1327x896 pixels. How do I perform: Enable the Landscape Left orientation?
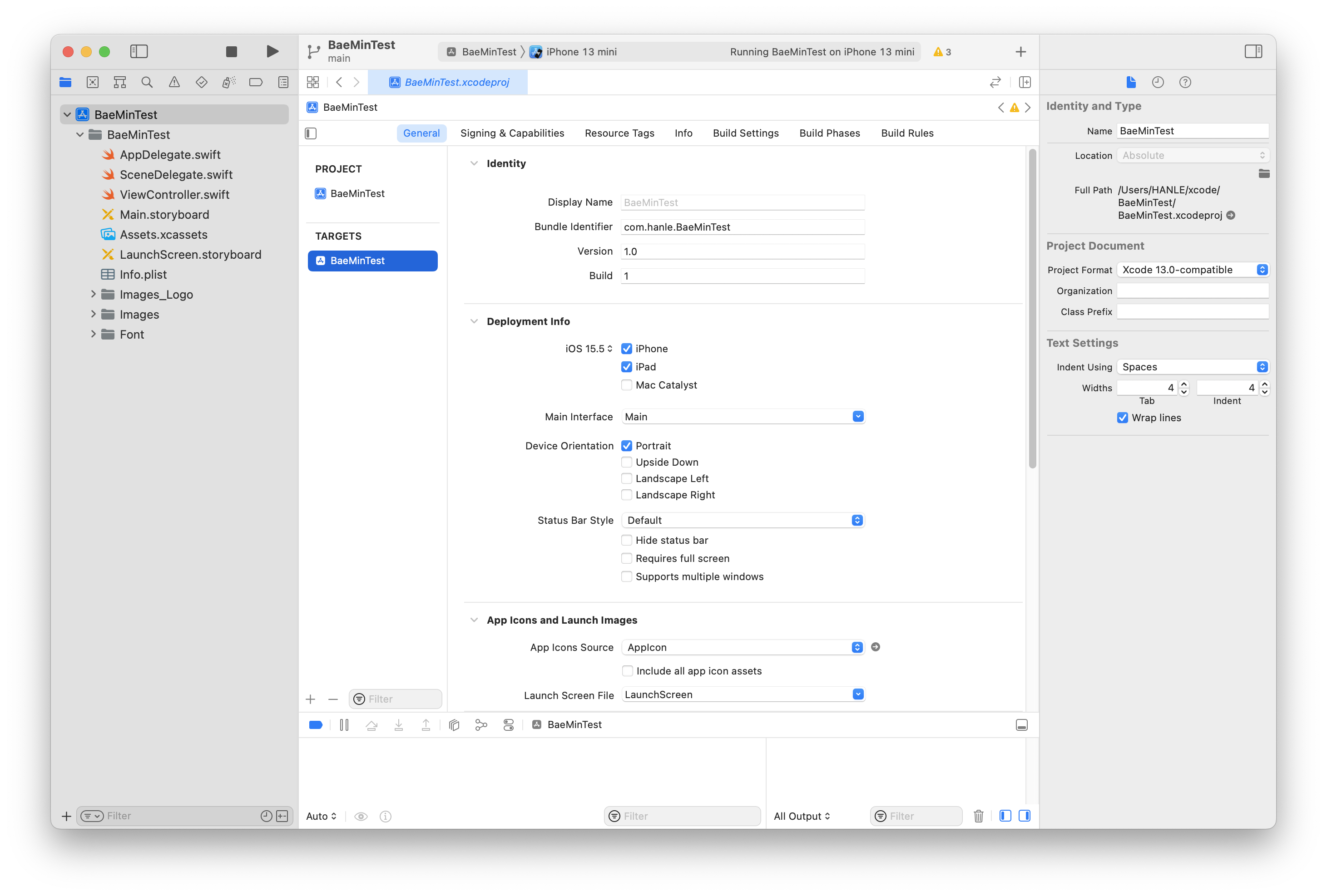[626, 479]
